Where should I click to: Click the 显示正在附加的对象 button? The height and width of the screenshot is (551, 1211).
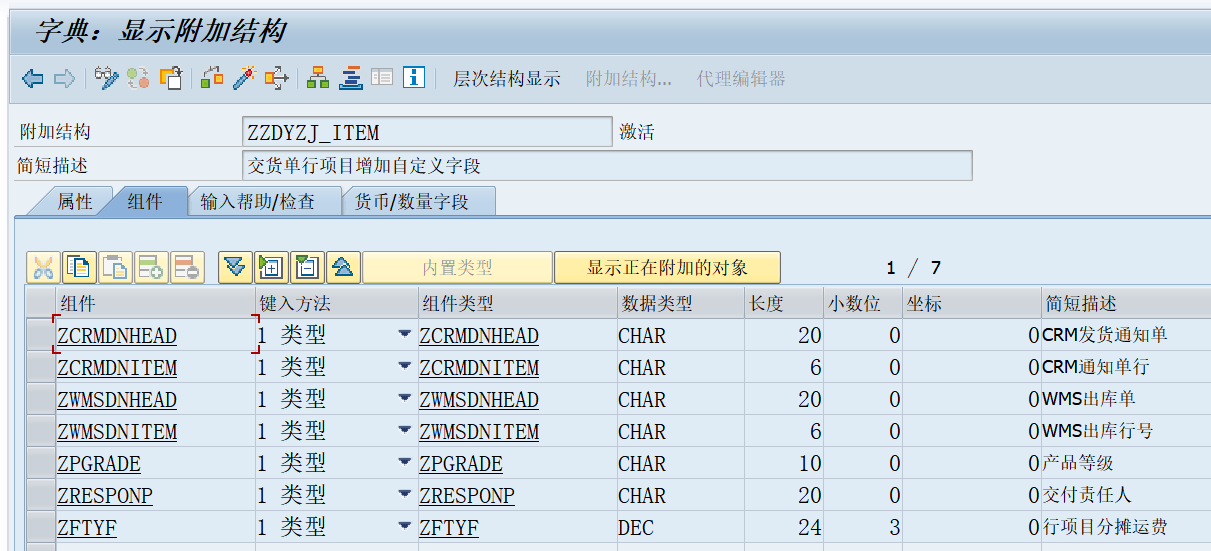tap(667, 268)
